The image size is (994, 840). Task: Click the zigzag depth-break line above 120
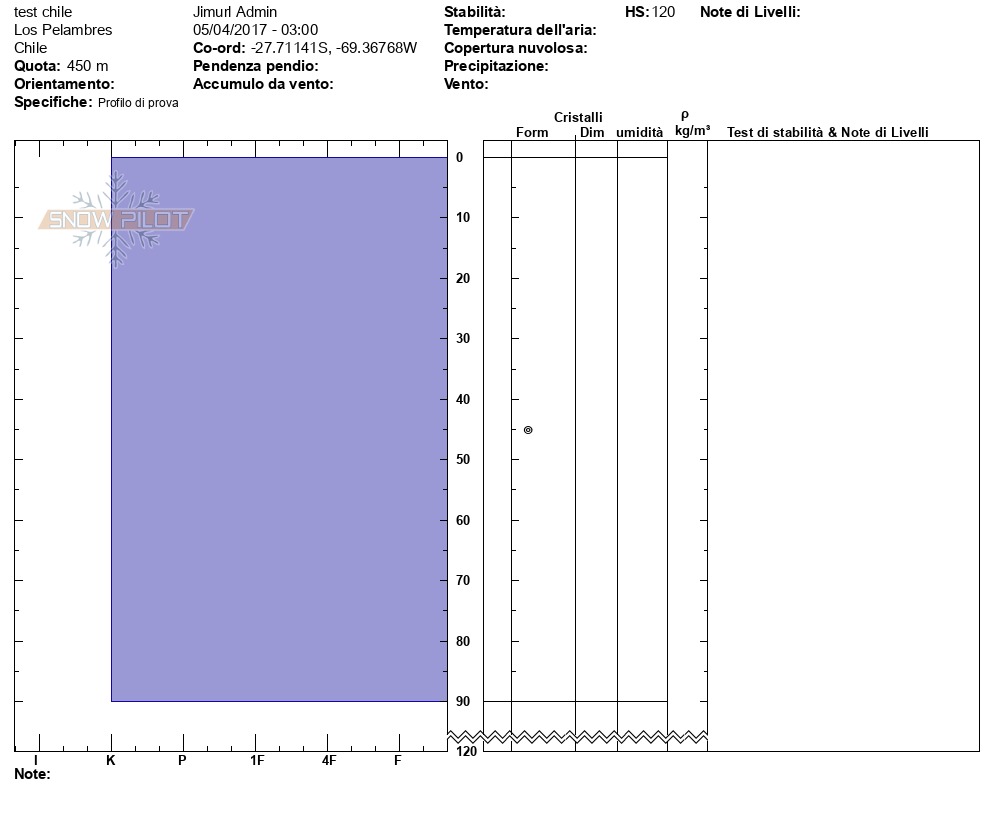pos(595,737)
